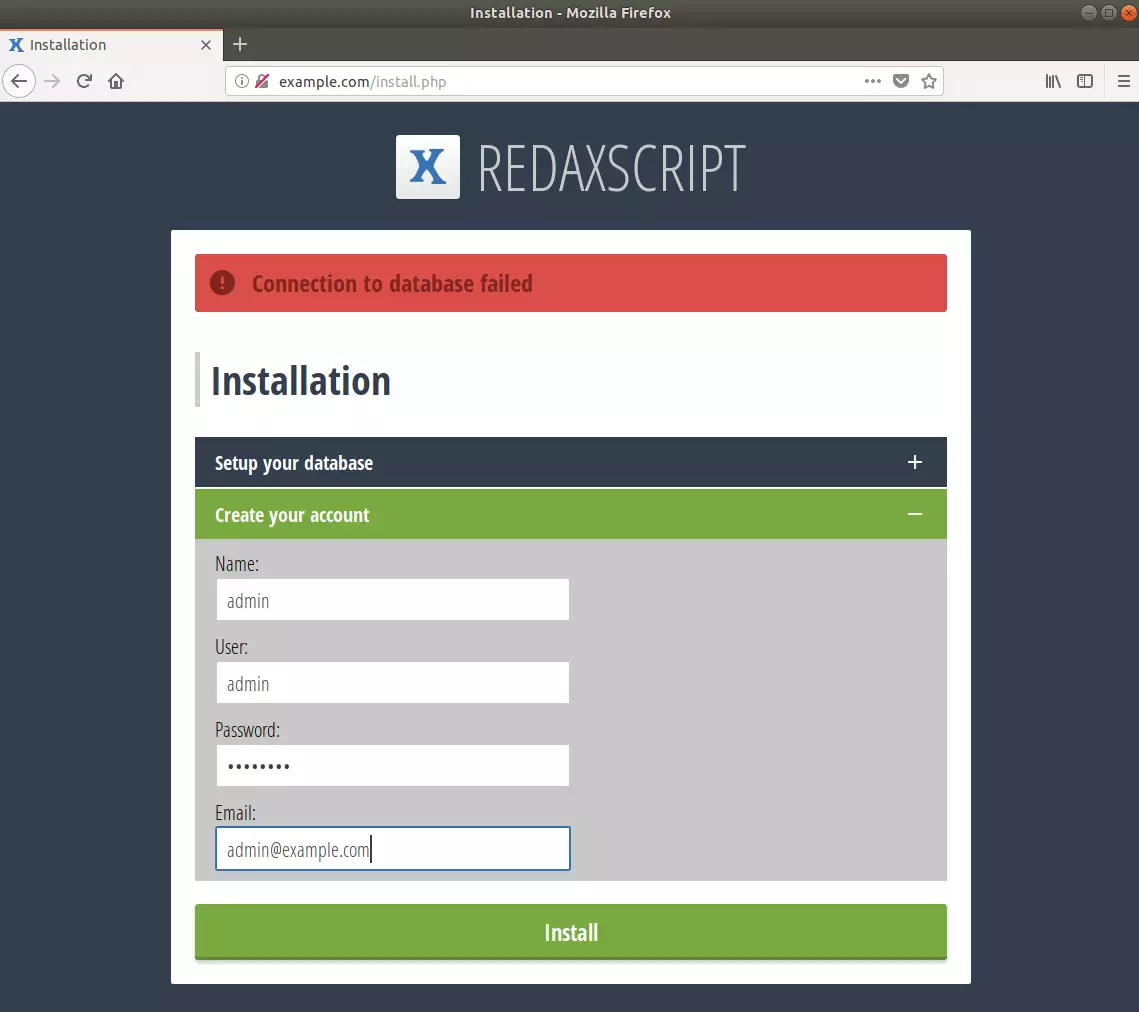Click the error exclamation icon
The height and width of the screenshot is (1012, 1139).
[222, 283]
